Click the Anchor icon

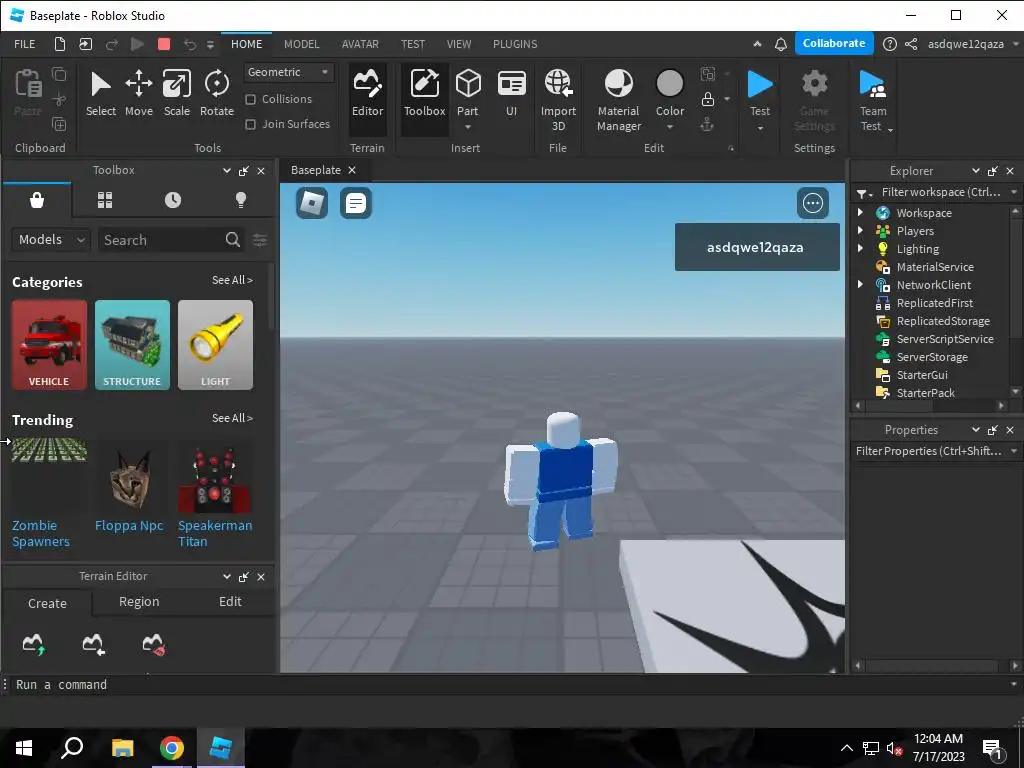(x=707, y=124)
